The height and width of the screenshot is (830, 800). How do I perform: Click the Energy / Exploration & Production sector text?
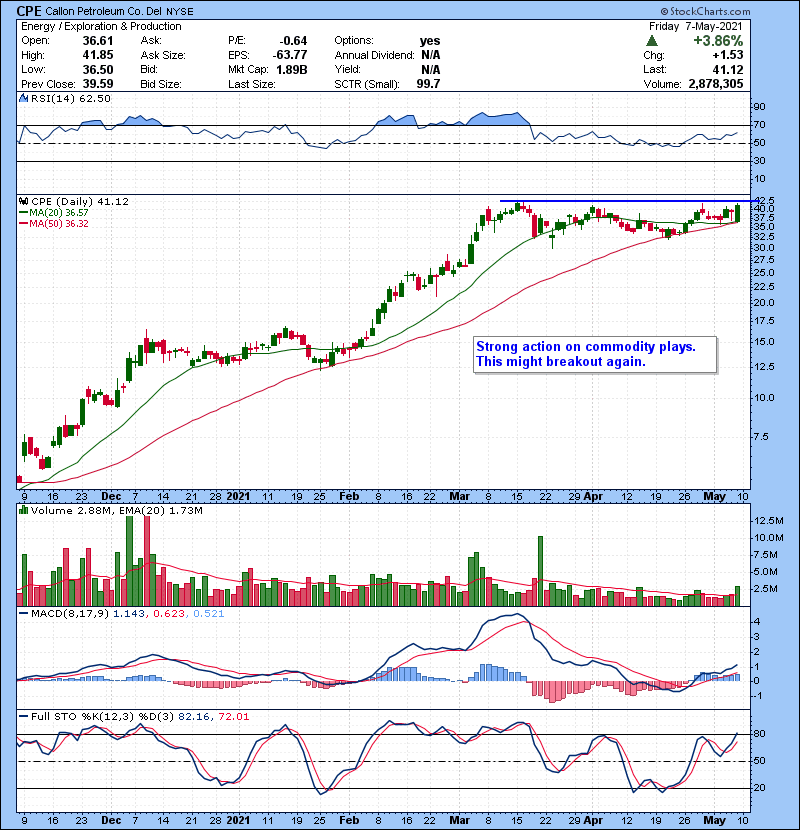100,26
